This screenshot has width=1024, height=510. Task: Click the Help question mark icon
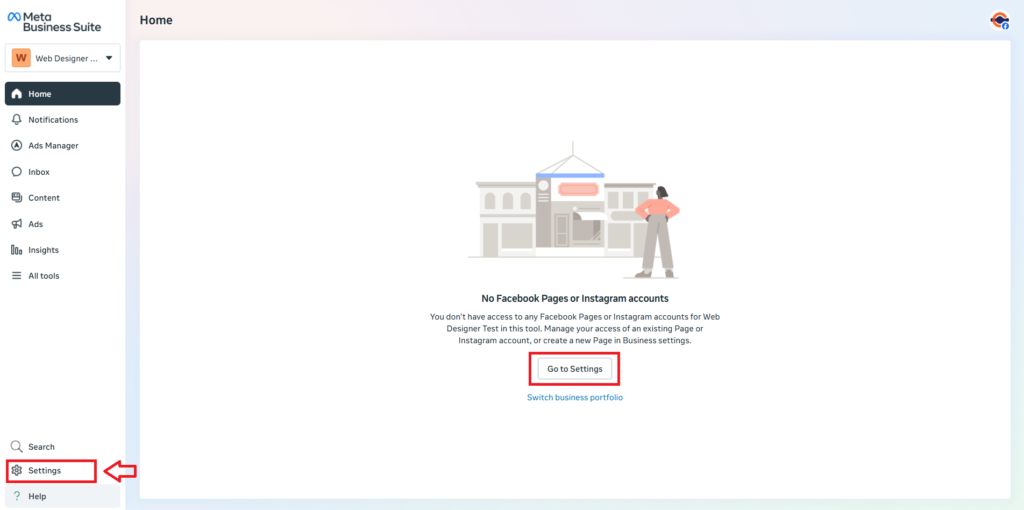pyautogui.click(x=18, y=496)
